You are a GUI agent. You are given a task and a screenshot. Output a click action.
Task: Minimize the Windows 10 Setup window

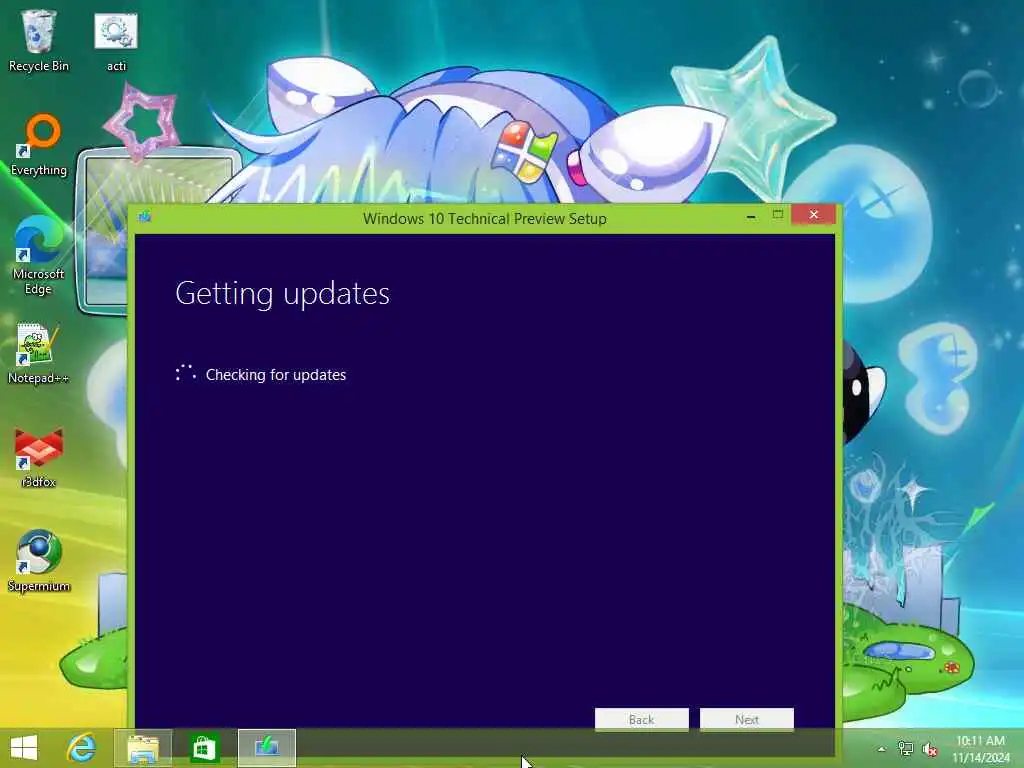click(x=751, y=215)
